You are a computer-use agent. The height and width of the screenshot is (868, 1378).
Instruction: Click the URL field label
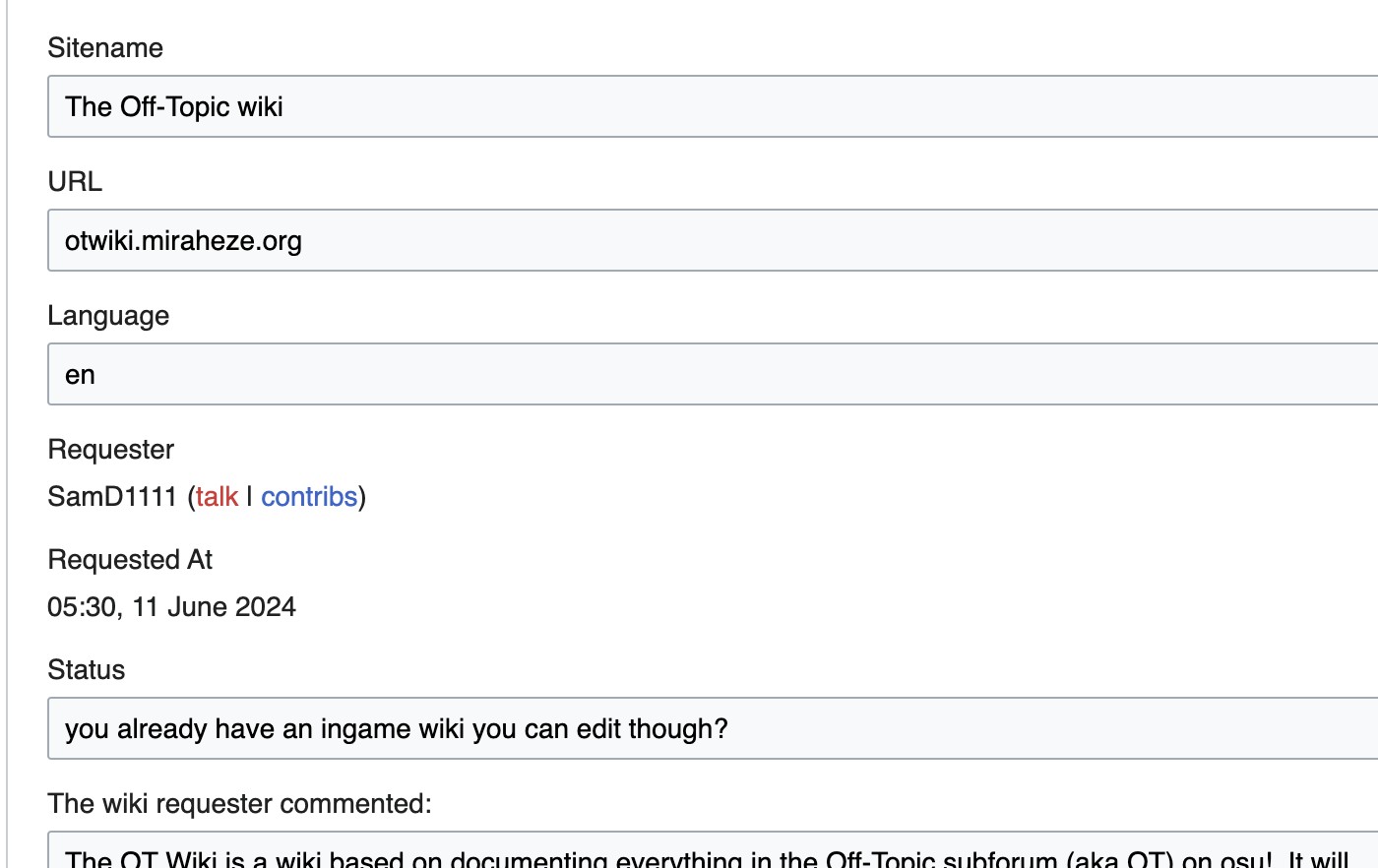click(x=75, y=181)
